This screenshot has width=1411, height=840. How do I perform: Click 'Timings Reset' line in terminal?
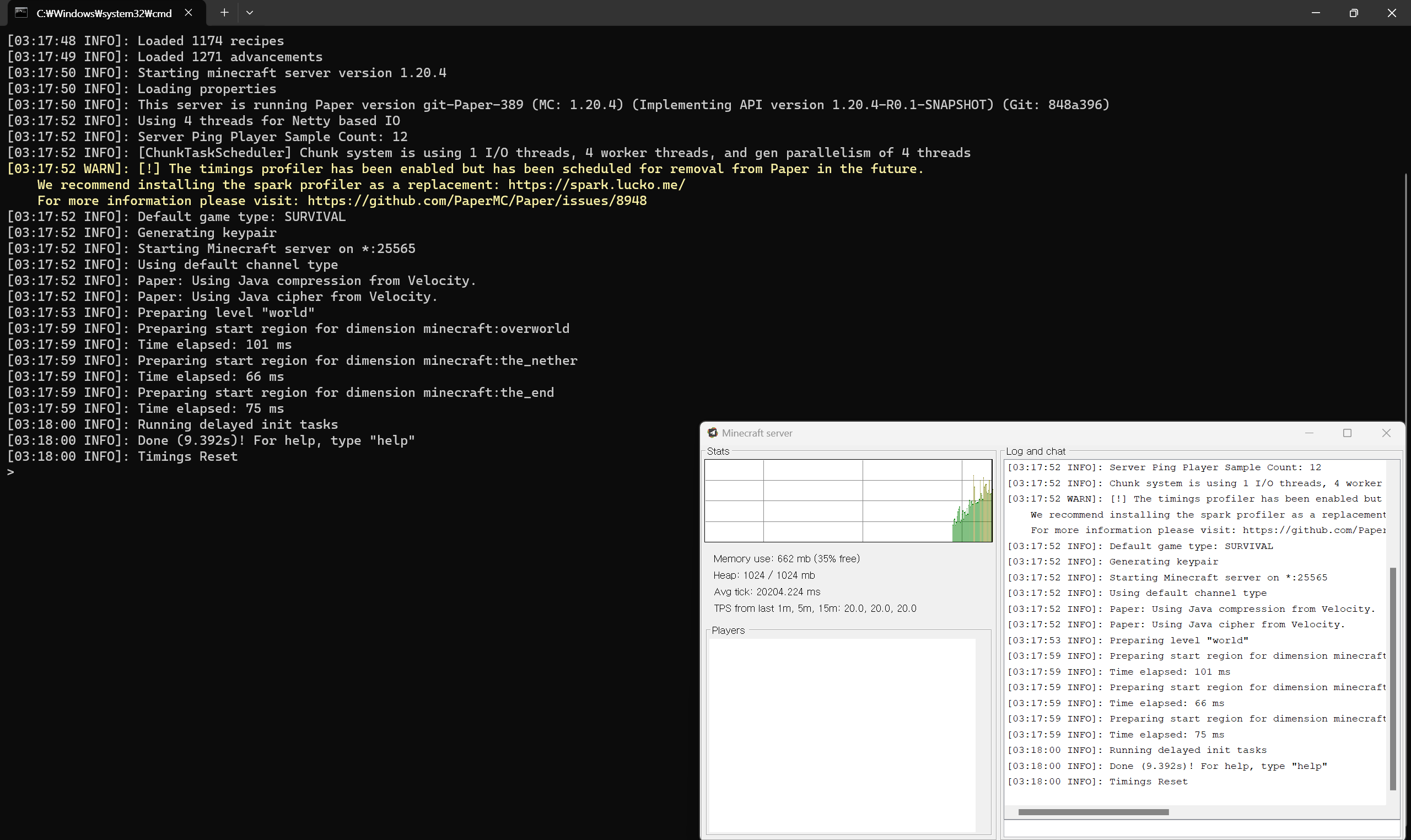click(122, 457)
